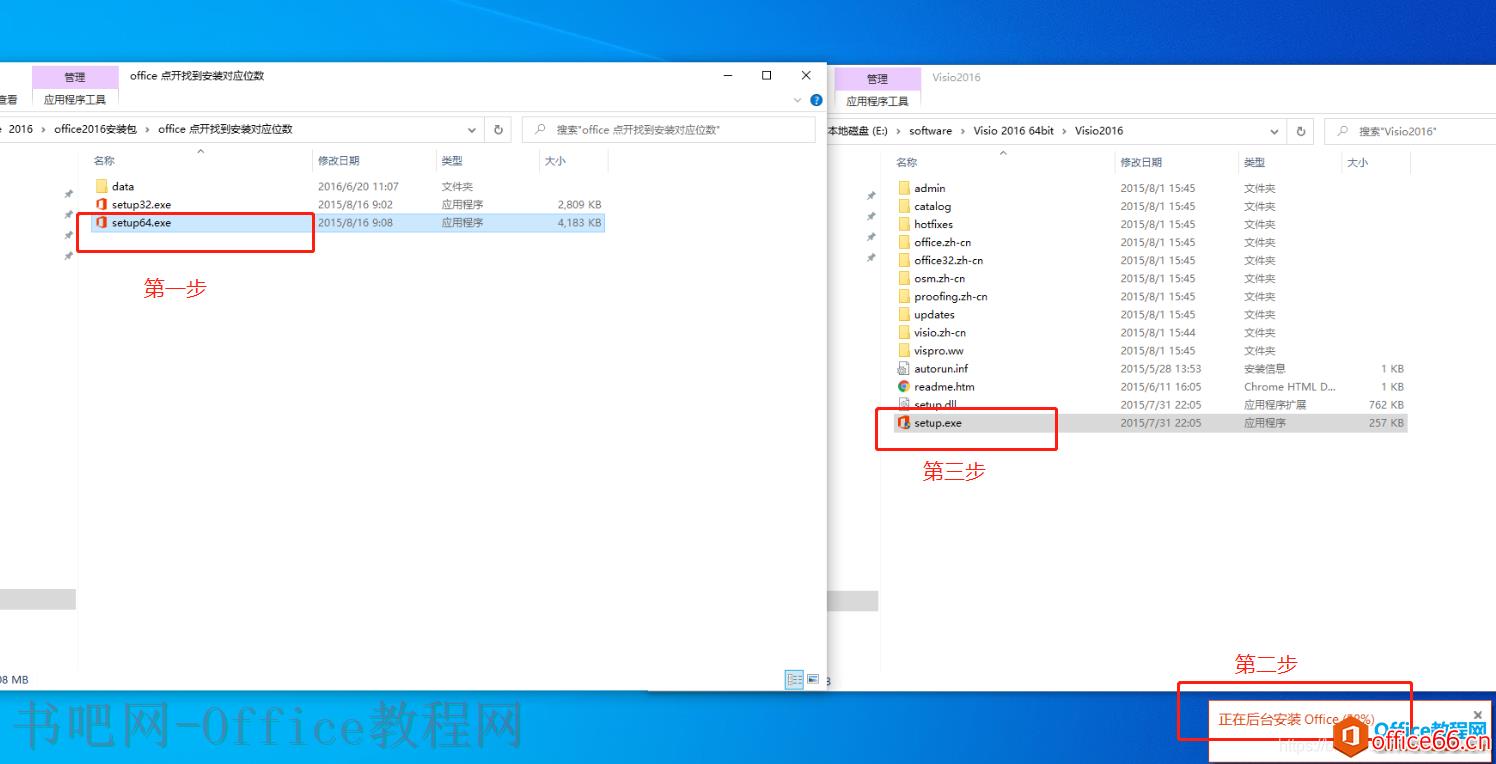
Task: Expand breadcrumb chevron after Visio 2016 64bit
Action: 1065,130
